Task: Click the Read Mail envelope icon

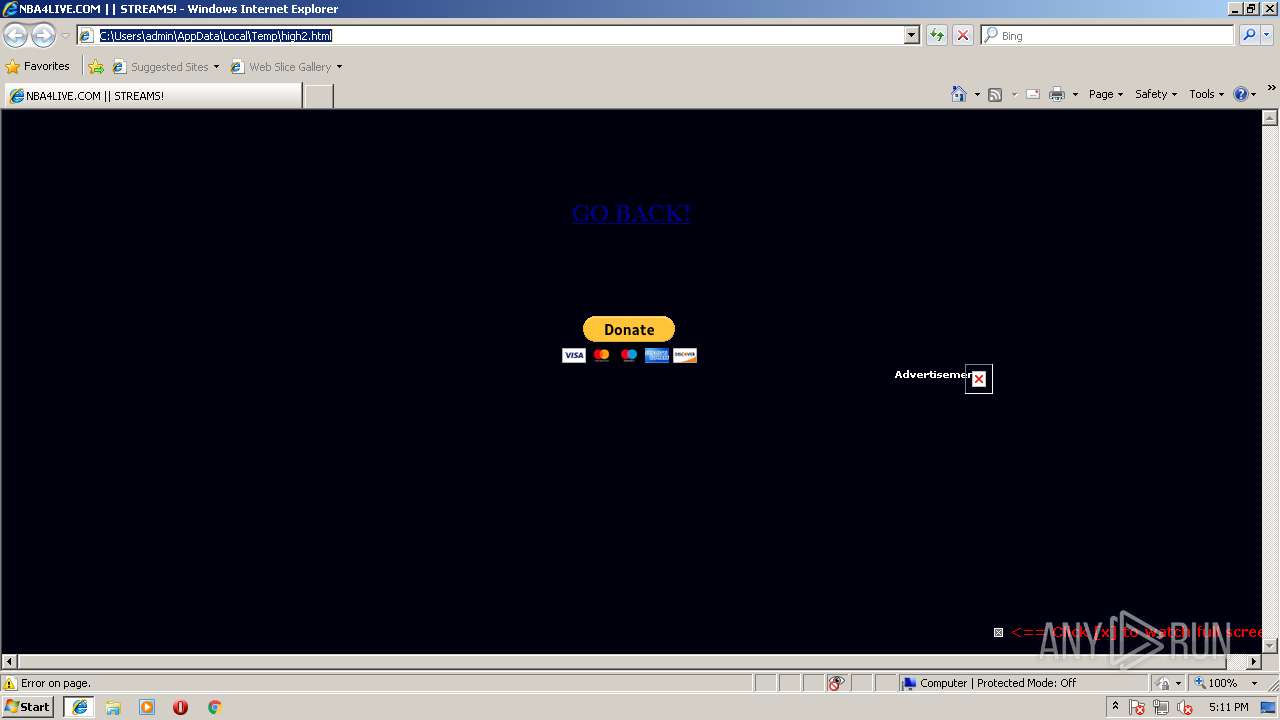Action: [1033, 94]
